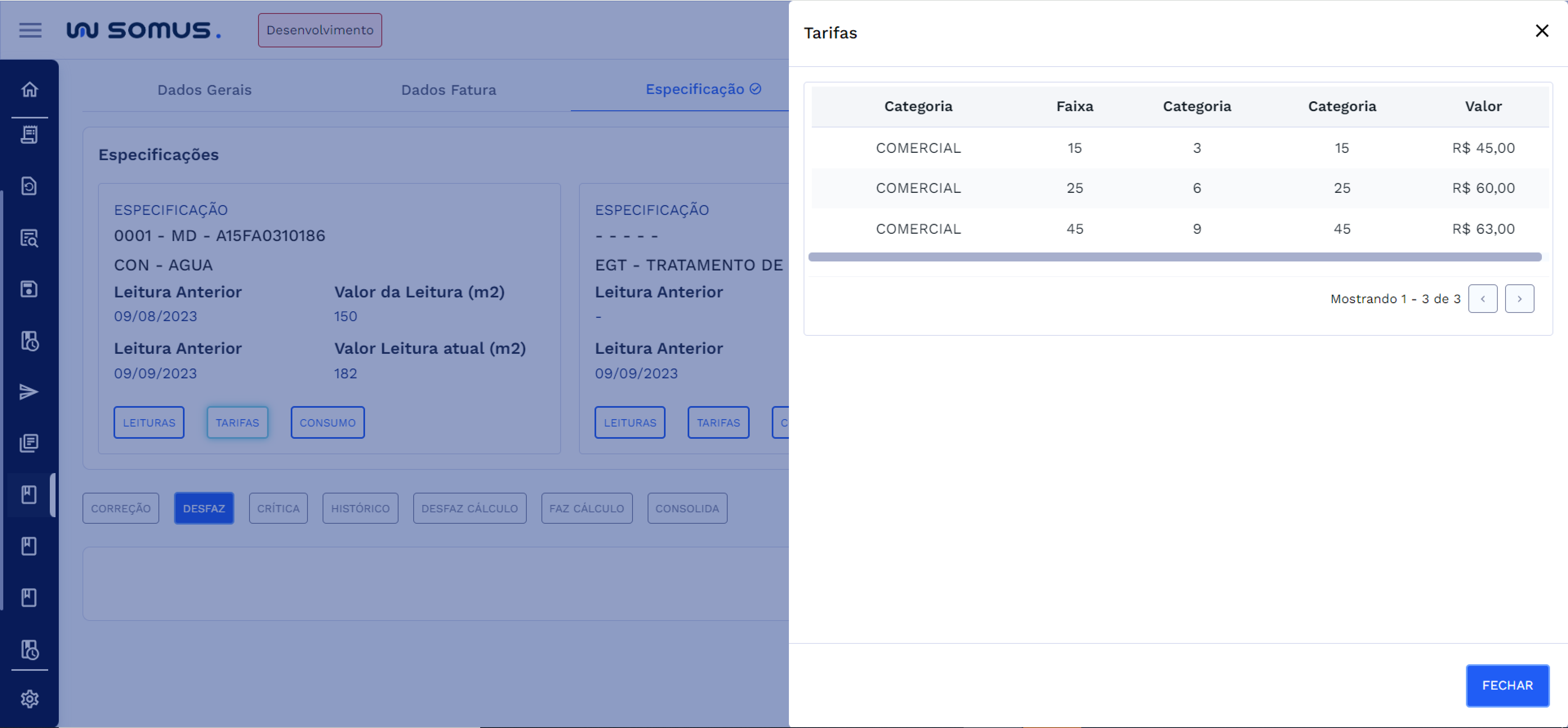Click the FAZ CÁLCULO button
This screenshot has width=1568, height=728.
(586, 508)
